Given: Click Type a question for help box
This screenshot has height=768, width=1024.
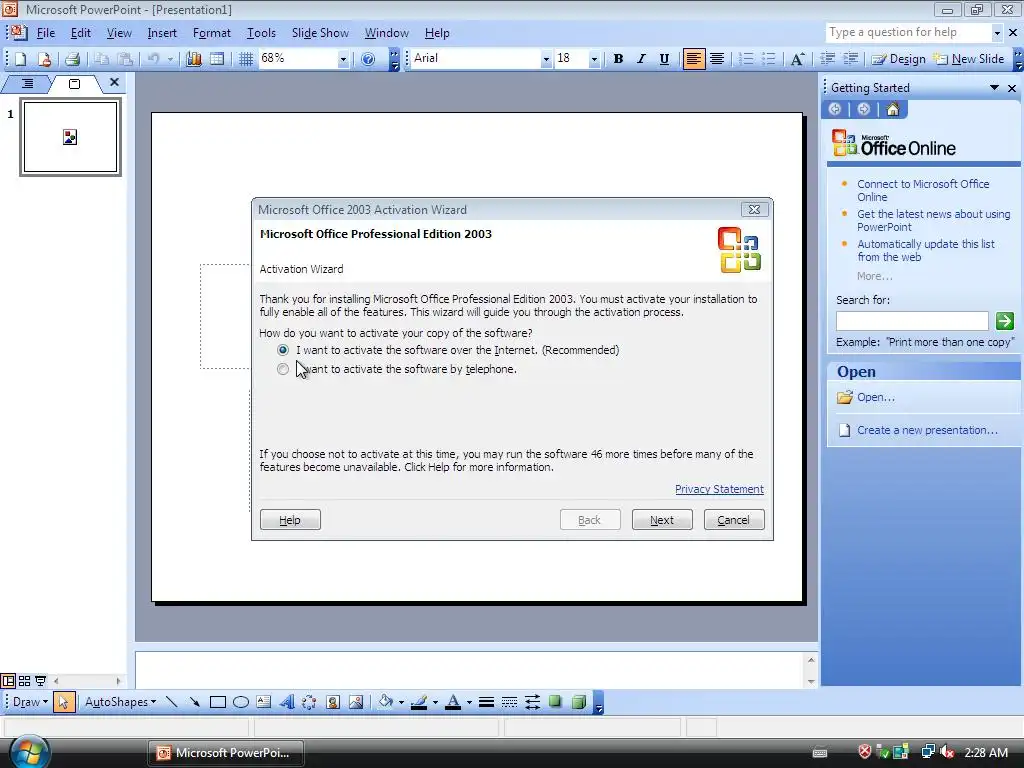Looking at the screenshot, I should [908, 32].
